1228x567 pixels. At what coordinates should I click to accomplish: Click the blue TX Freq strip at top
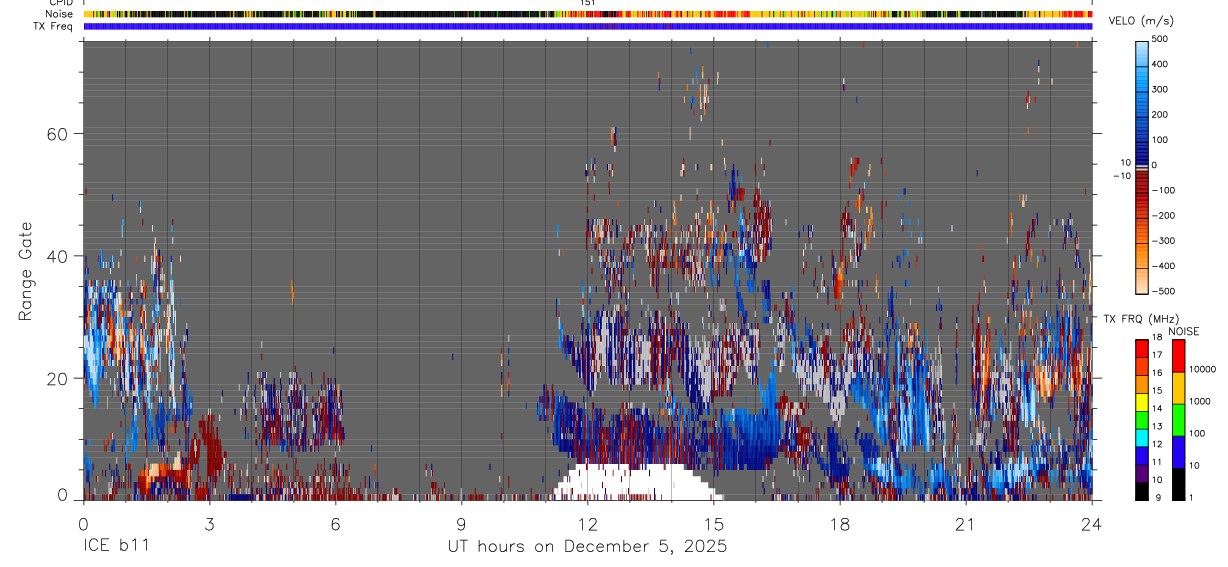coord(587,26)
